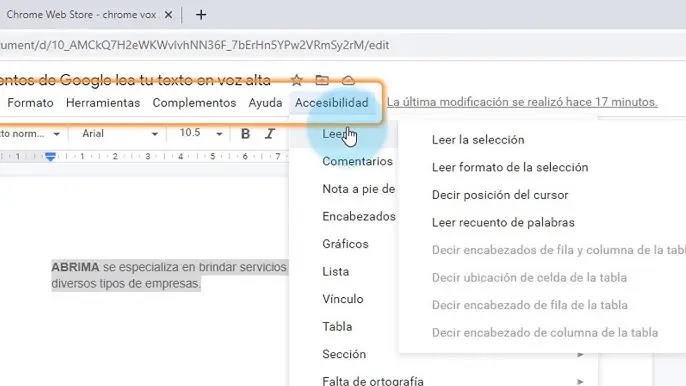Open the paragraph style dropdown

30,133
